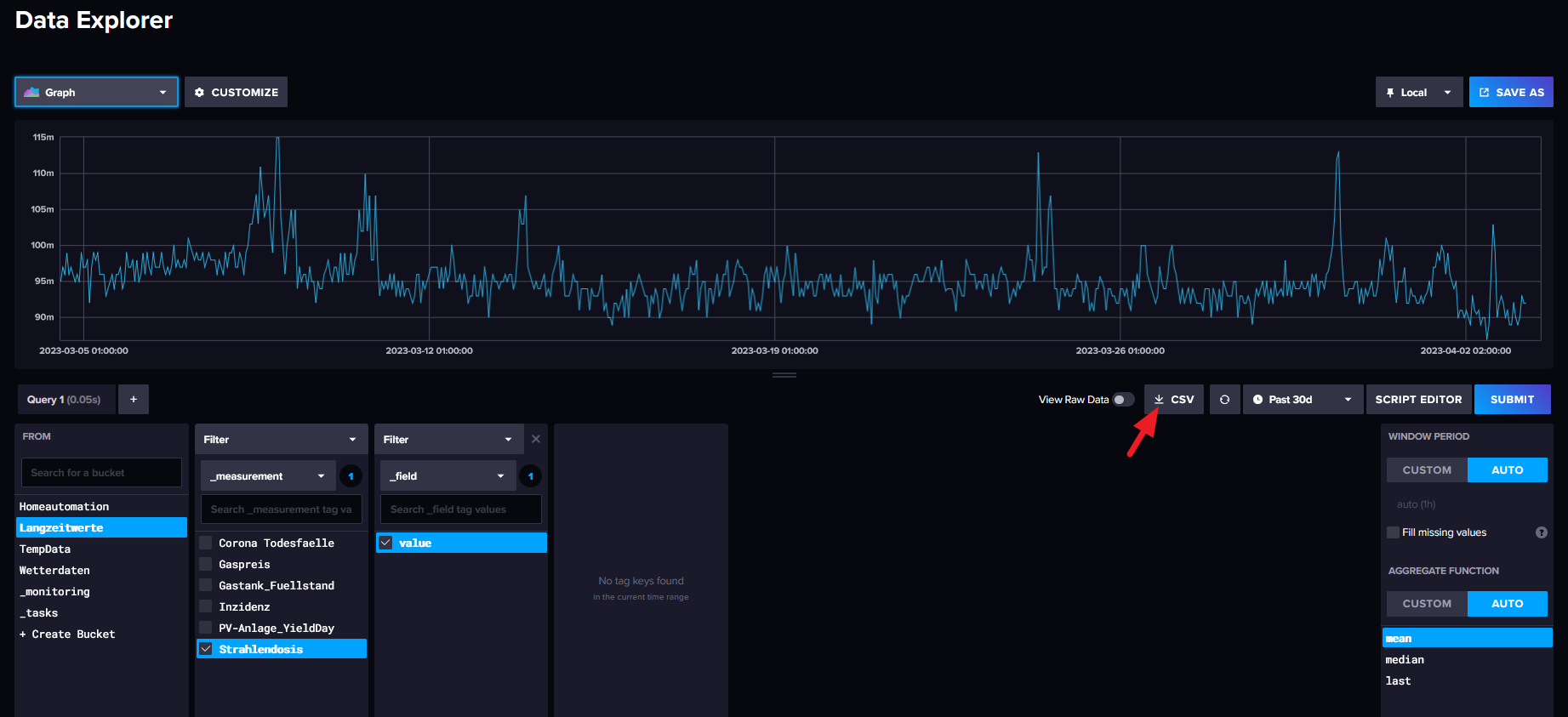Focus the Search _measurement tag values field
The height and width of the screenshot is (717, 1568).
[282, 509]
